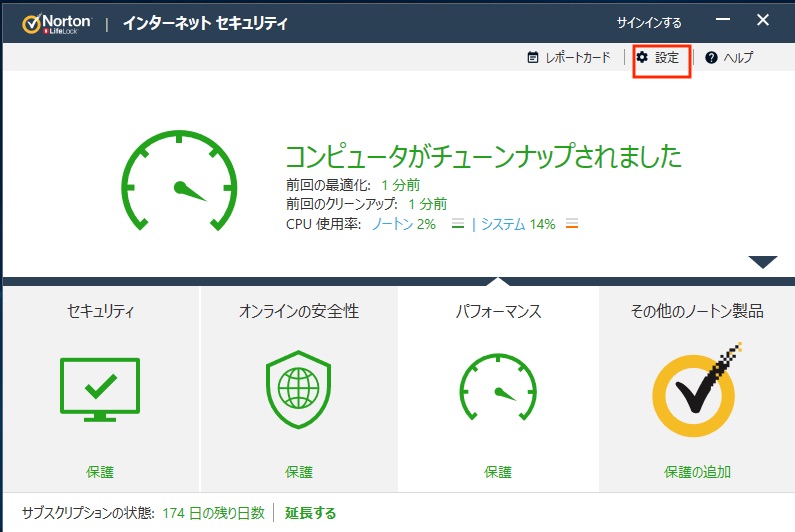Viewport: 795px width, 532px height.
Task: Click the パフォーマンス gauge icon in tile
Action: 498,387
